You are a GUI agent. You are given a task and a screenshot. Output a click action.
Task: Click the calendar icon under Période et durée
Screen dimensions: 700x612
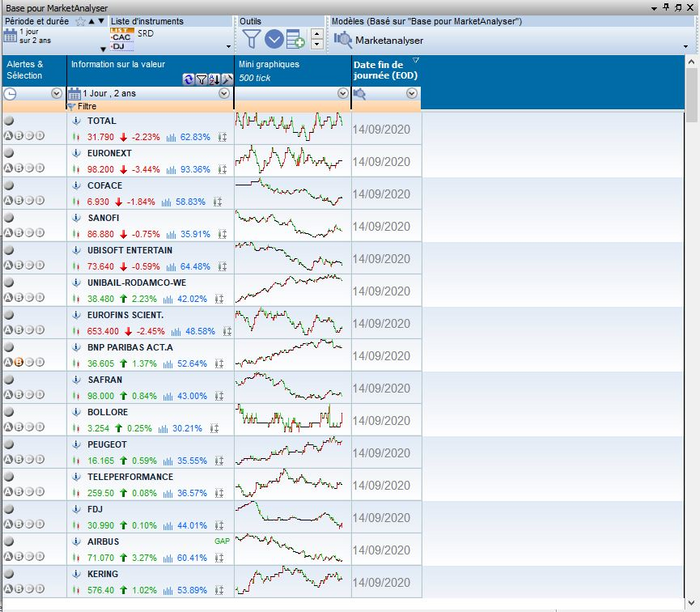tap(10, 35)
